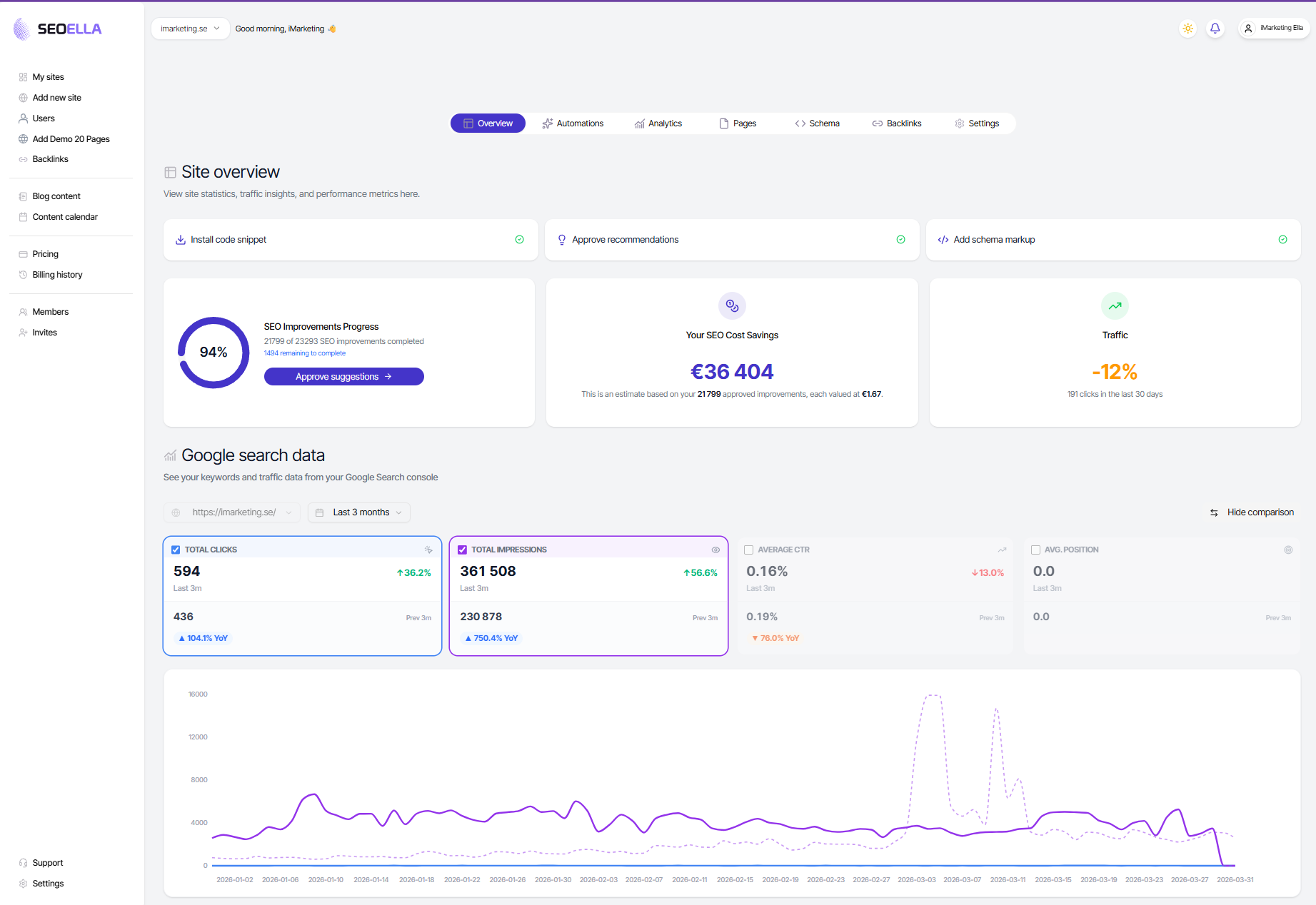Open Content calendar in the sidebar
Image resolution: width=1316 pixels, height=905 pixels.
(65, 217)
